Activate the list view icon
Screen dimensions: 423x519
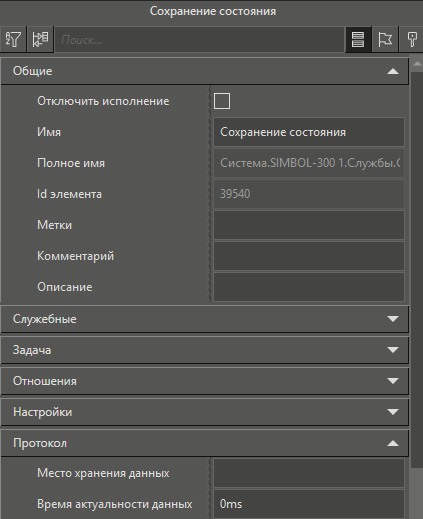tap(358, 39)
